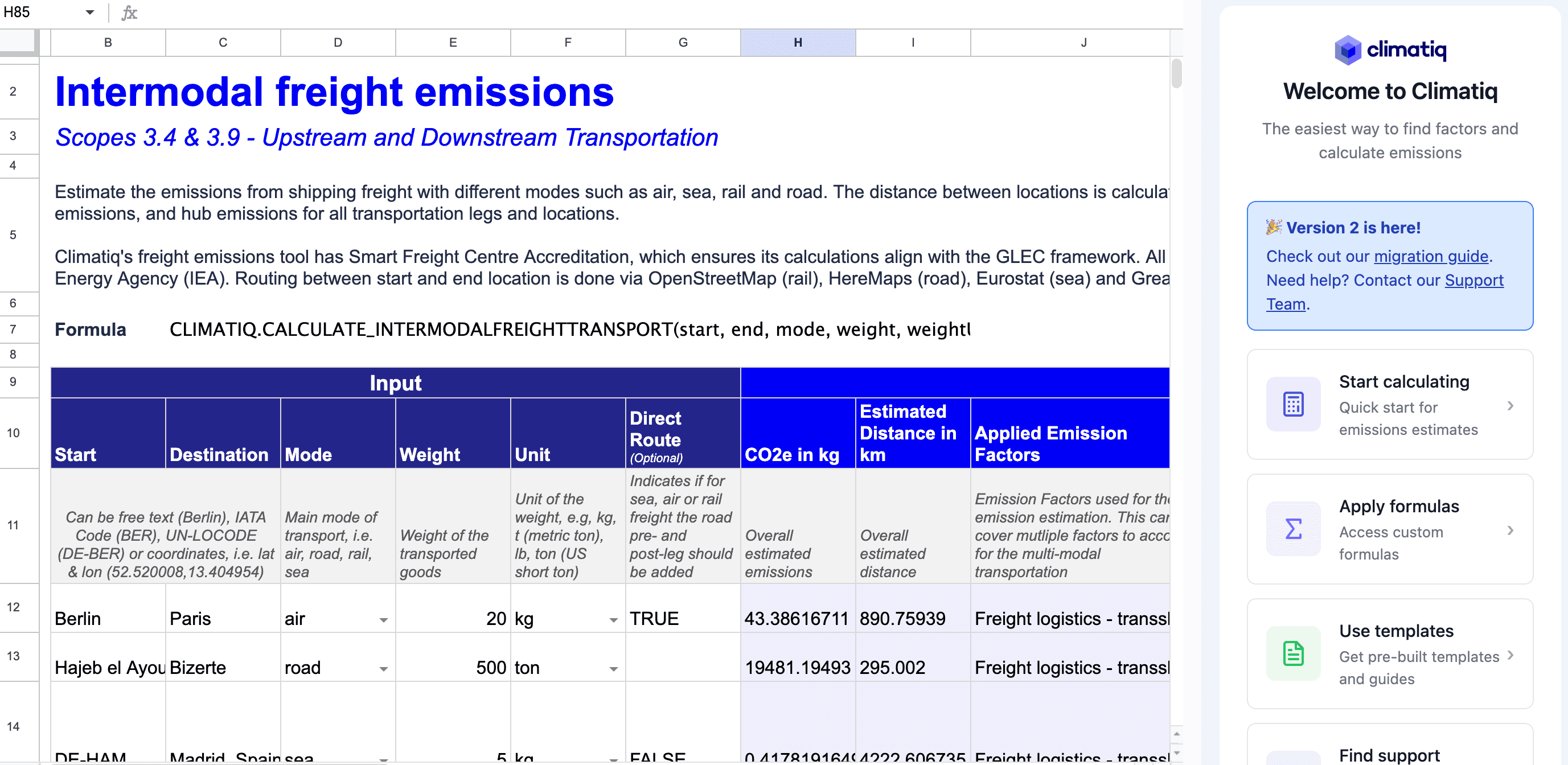The image size is (1568, 765).
Task: Expand the Mode dropdown showing air
Action: coord(384,620)
